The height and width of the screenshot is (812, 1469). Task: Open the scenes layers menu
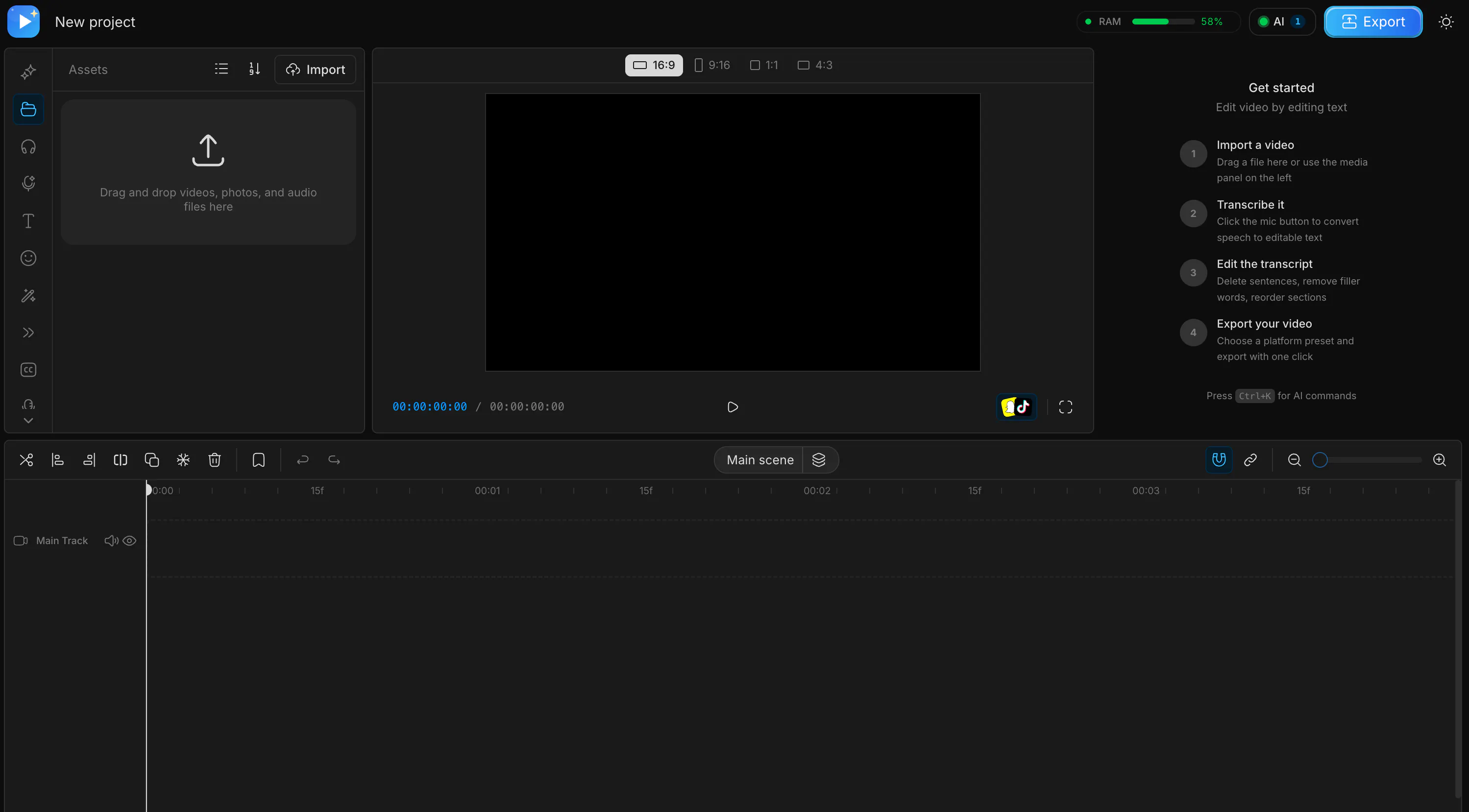point(819,460)
